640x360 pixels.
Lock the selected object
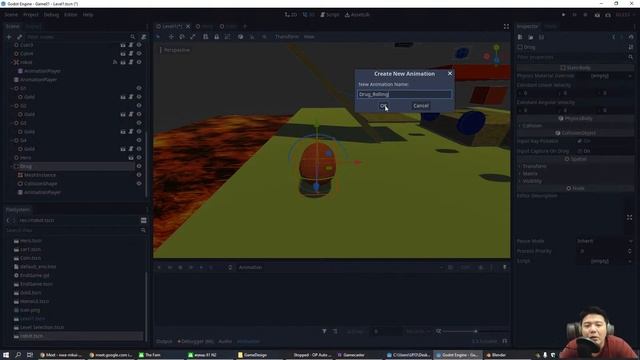click(x=216, y=37)
